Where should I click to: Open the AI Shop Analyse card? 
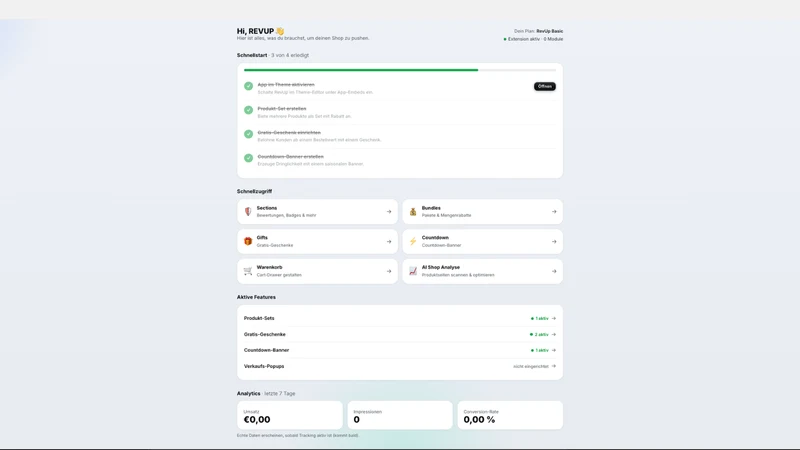(483, 271)
